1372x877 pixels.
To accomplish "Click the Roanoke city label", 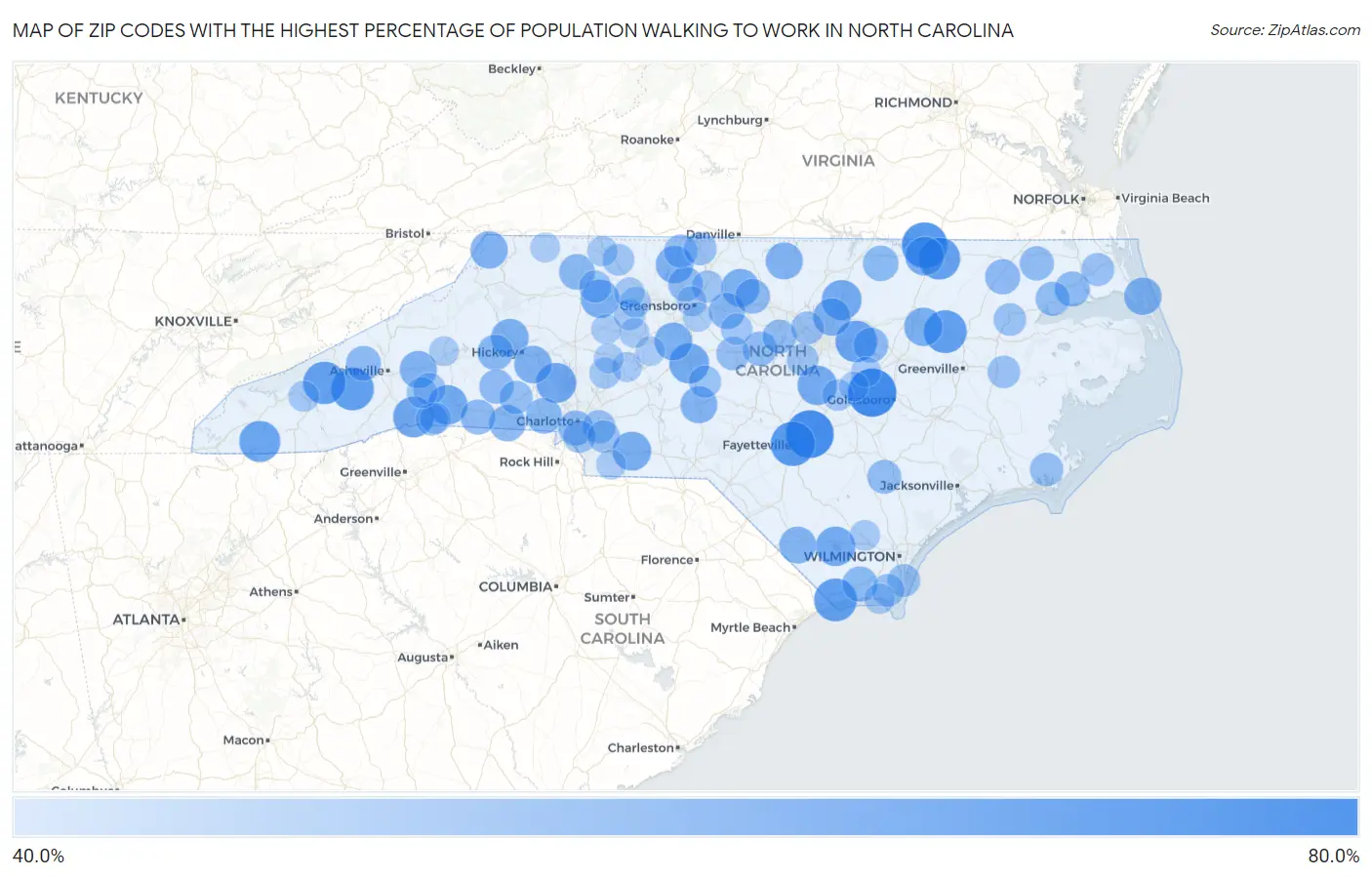I will [649, 140].
